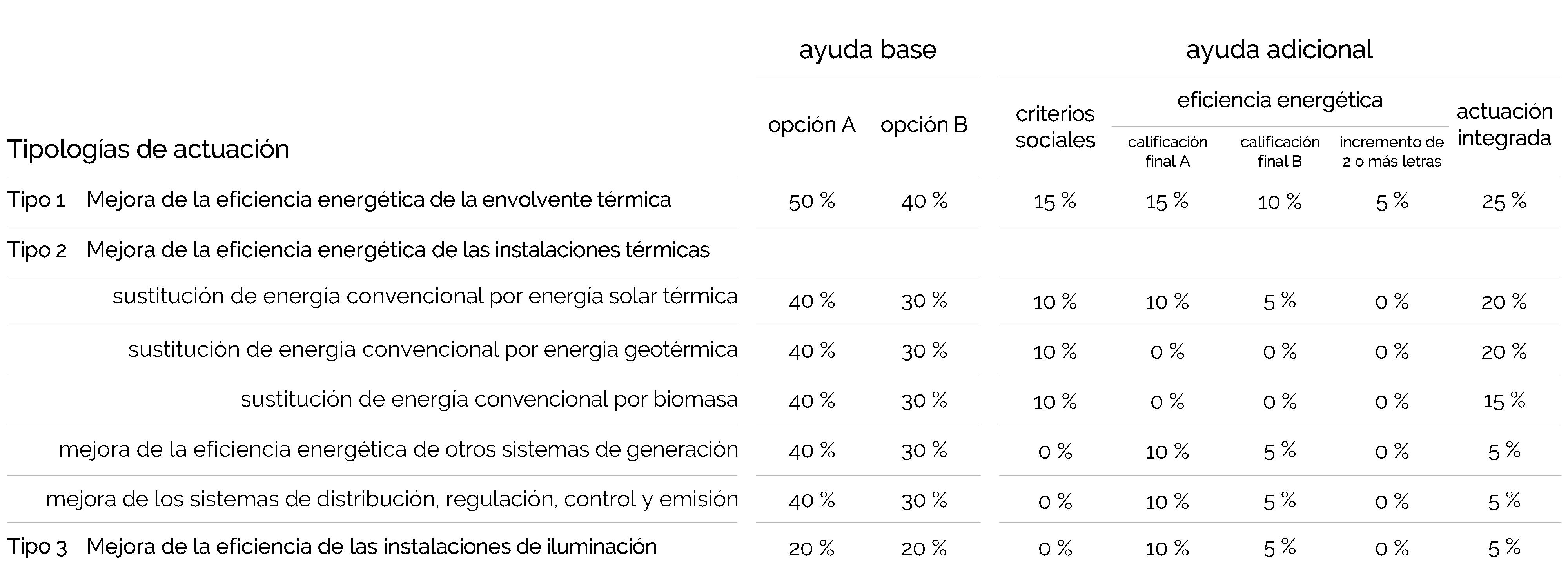Click the Tipo 3 iluminación row label
This screenshot has height=588, width=1568.
coord(371,546)
